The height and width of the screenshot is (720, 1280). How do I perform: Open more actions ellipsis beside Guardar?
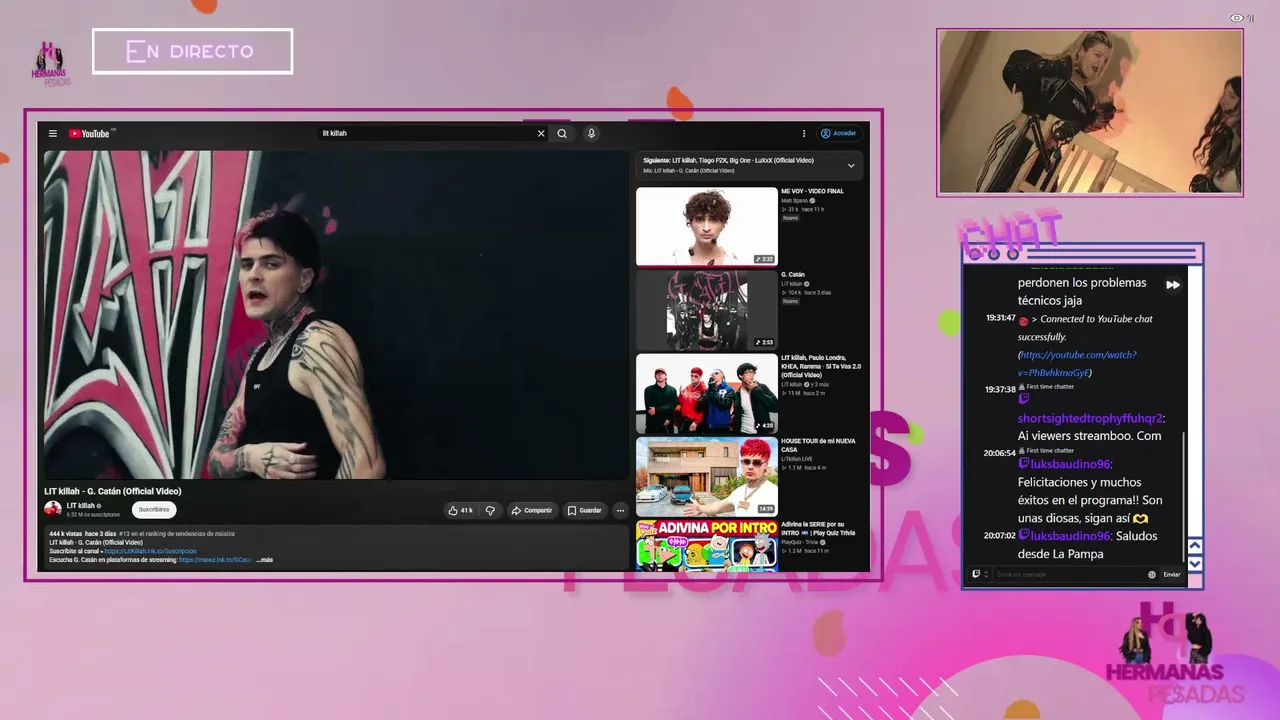pos(620,510)
